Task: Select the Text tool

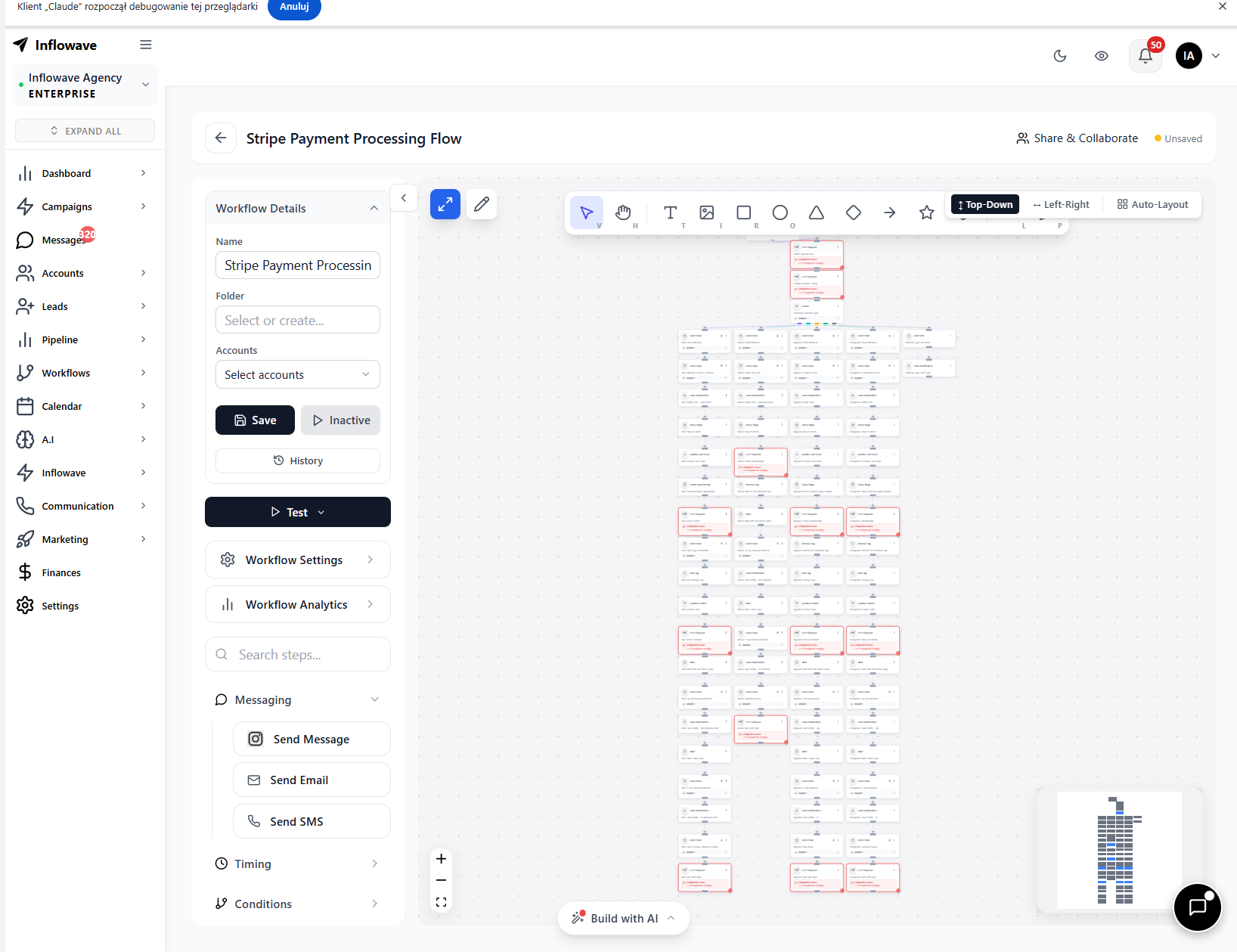Action: 670,212
